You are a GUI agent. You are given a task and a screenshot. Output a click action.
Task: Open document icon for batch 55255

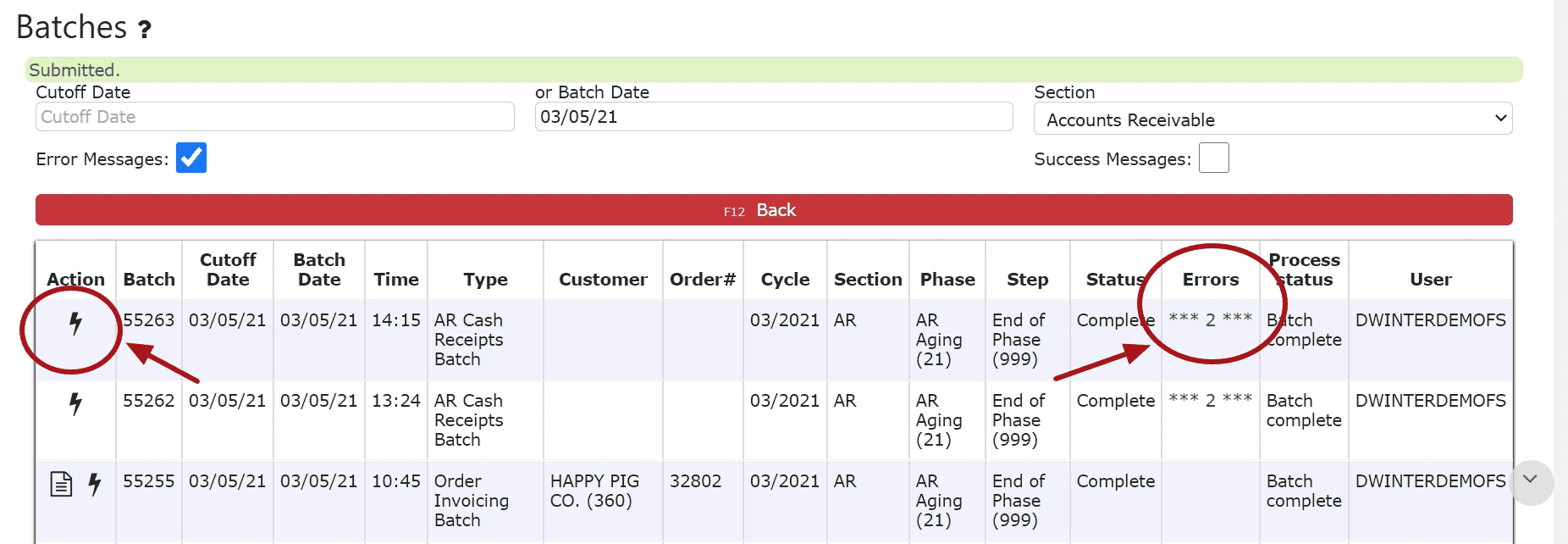[x=61, y=484]
